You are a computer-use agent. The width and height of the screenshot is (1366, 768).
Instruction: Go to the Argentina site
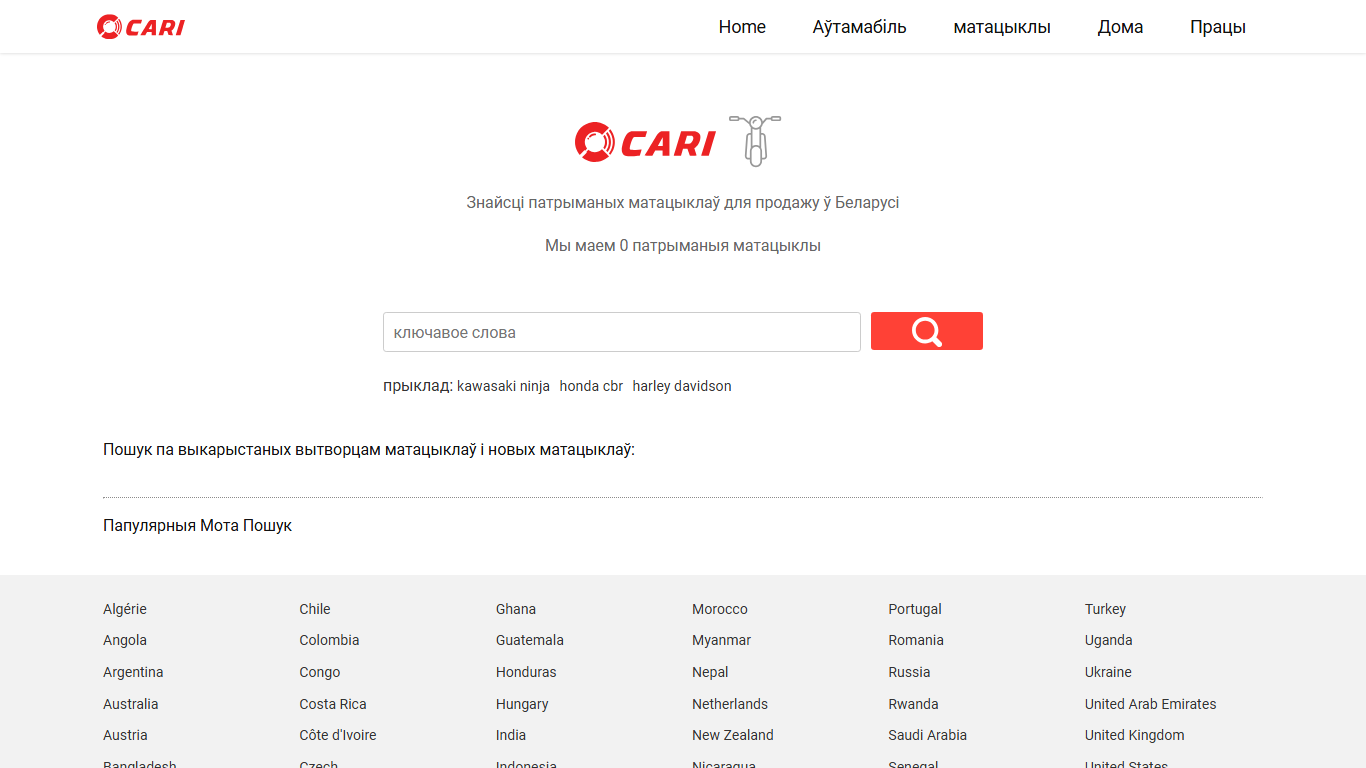point(133,672)
